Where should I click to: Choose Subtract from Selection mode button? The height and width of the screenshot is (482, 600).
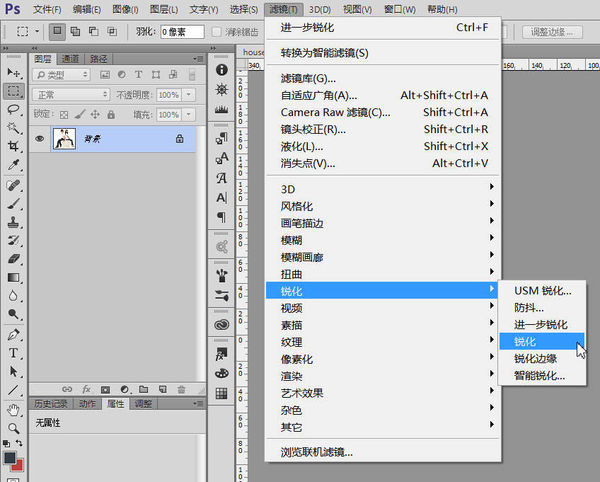93,31
